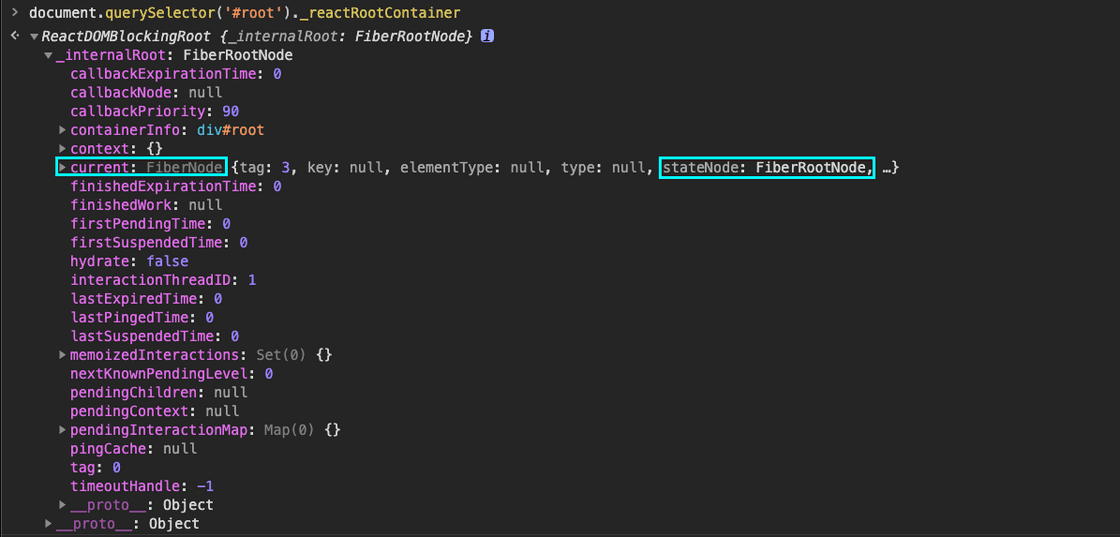Expand the current FiberNode property
The image size is (1120, 537).
coord(64,168)
